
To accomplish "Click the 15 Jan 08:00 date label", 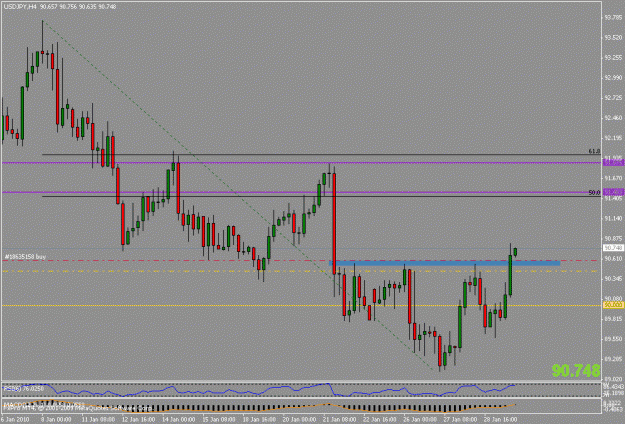I will tap(219, 420).
